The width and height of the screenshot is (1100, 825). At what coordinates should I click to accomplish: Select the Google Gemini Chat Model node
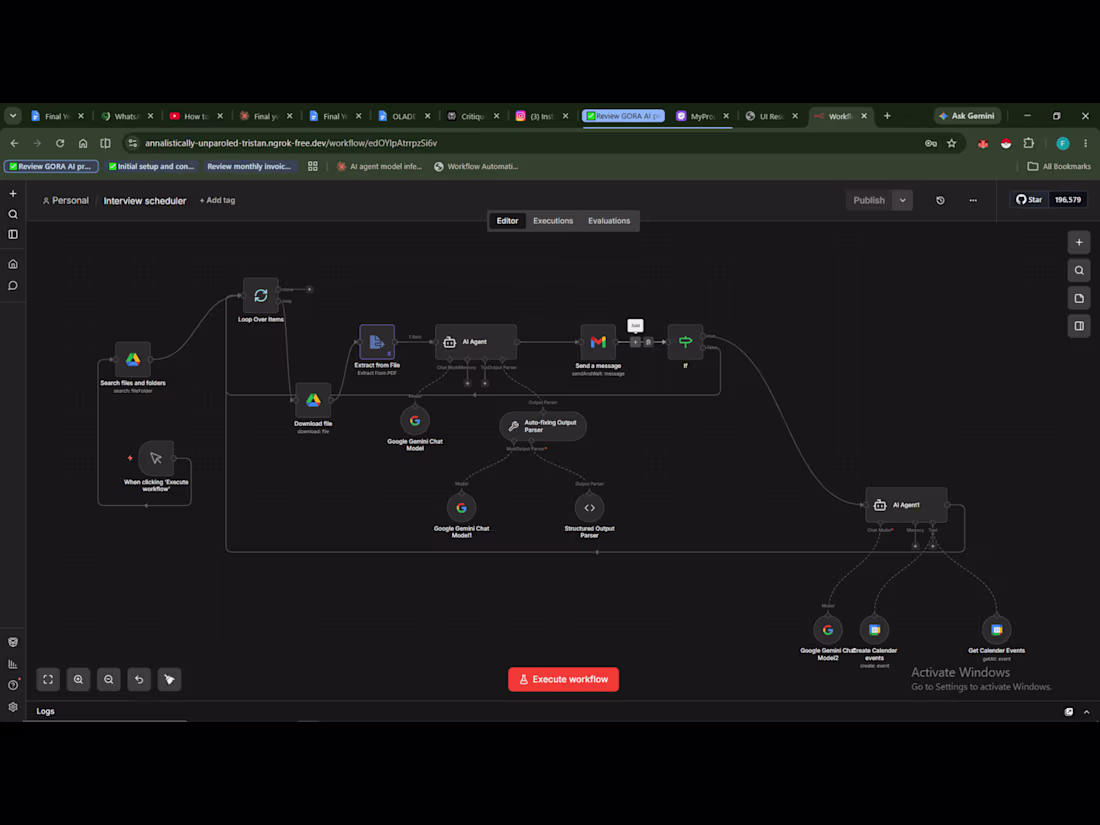[415, 421]
